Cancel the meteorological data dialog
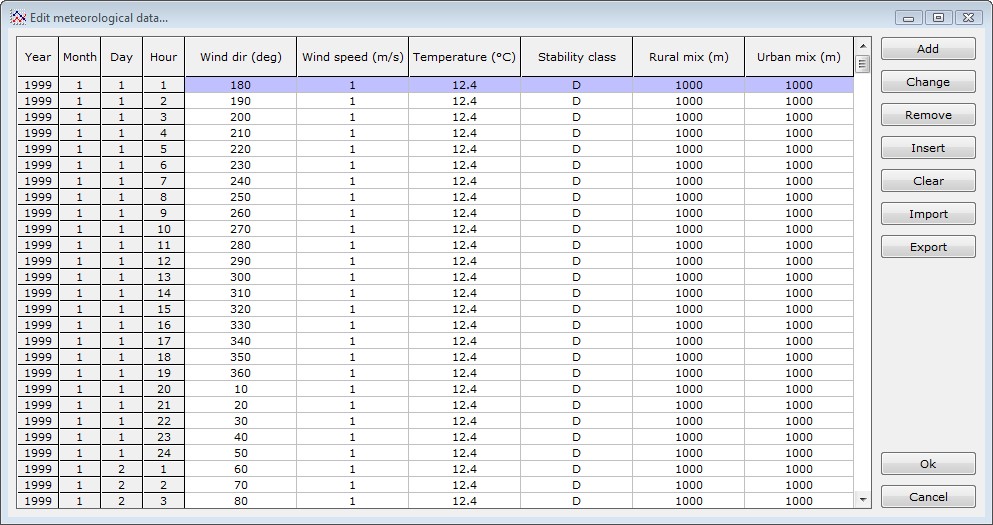Screen dimensions: 993x525 [927, 497]
